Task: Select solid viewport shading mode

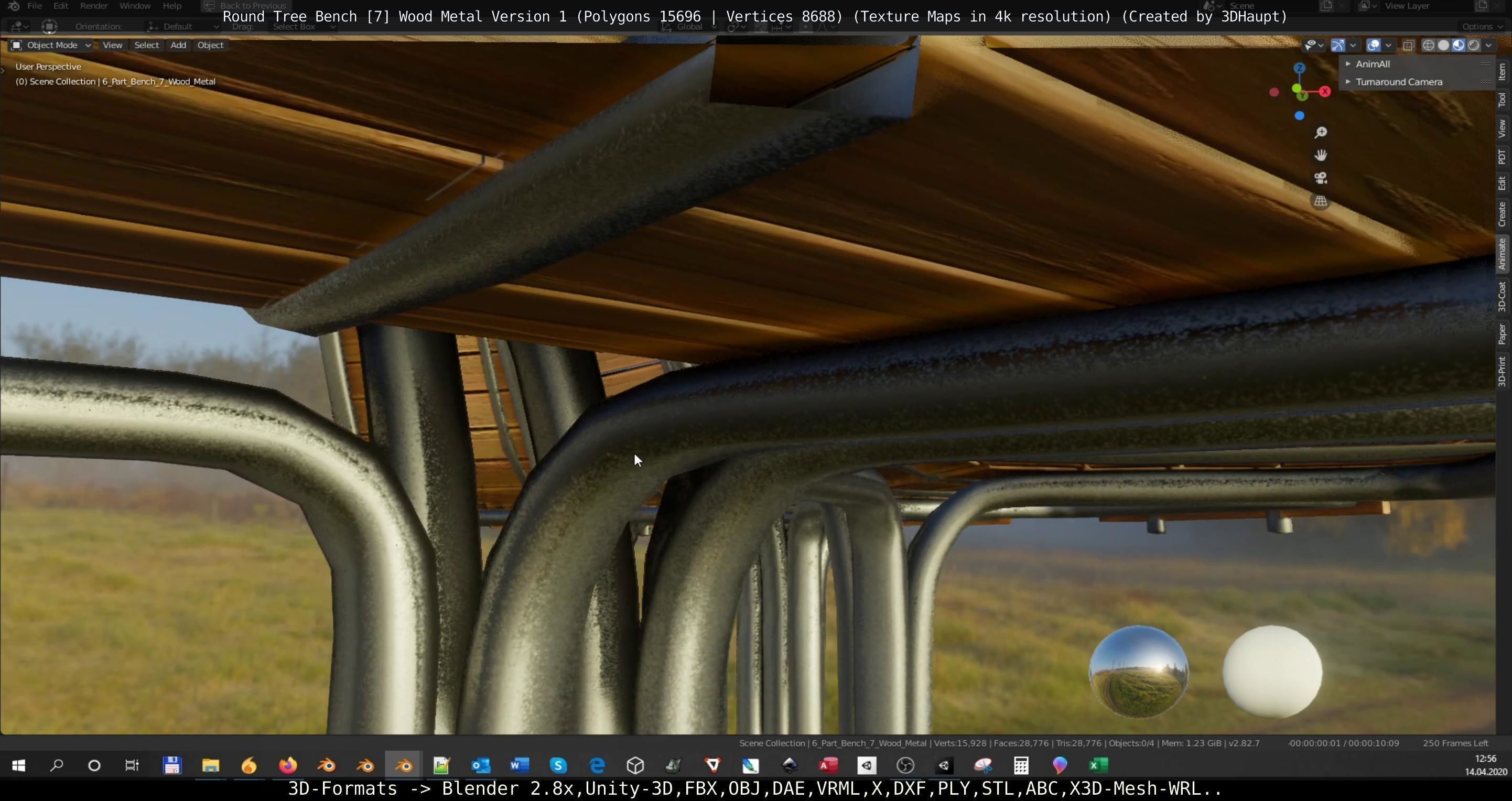Action: (x=1443, y=45)
